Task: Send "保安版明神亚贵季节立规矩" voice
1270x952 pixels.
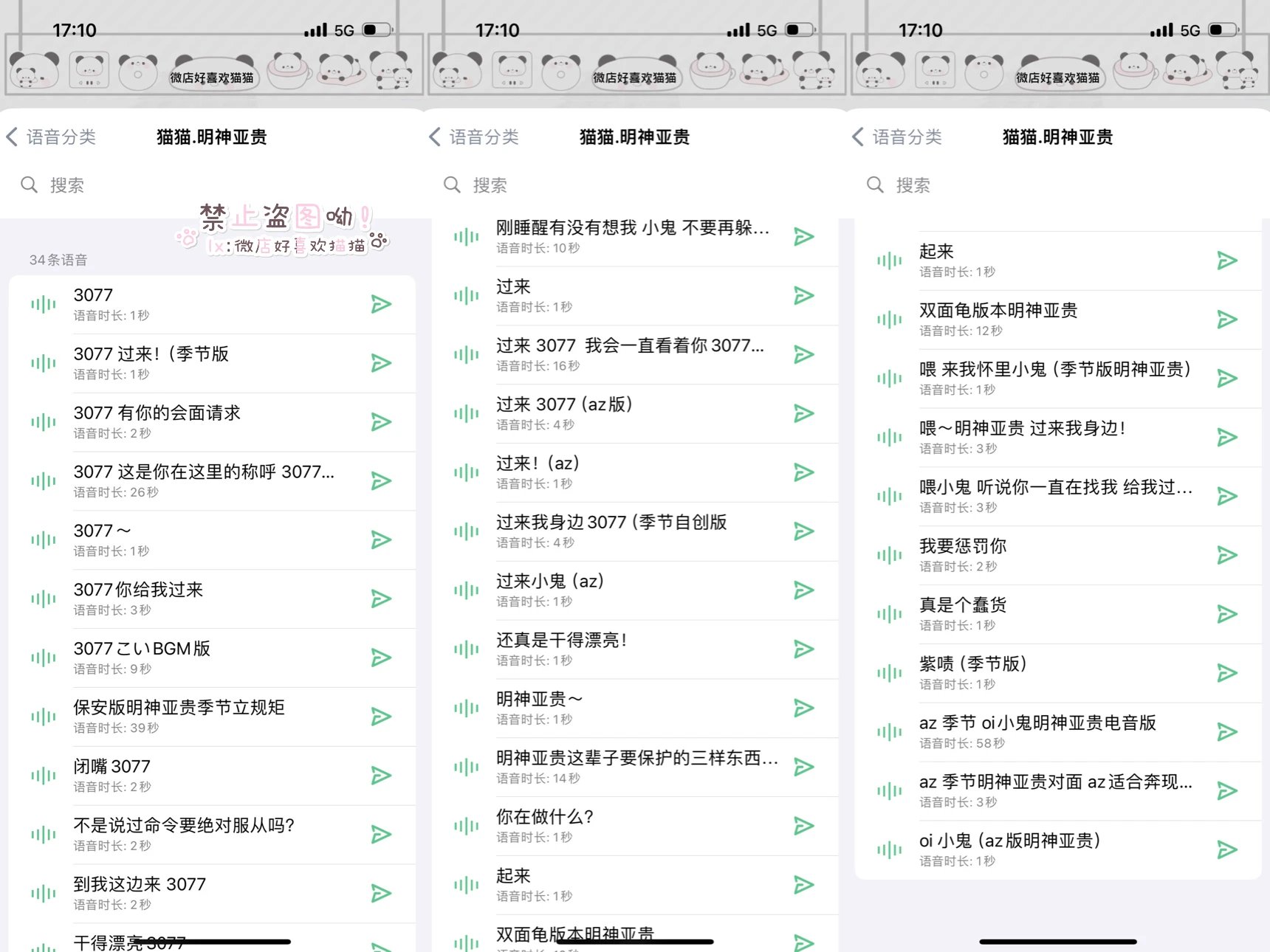Action: click(x=381, y=717)
